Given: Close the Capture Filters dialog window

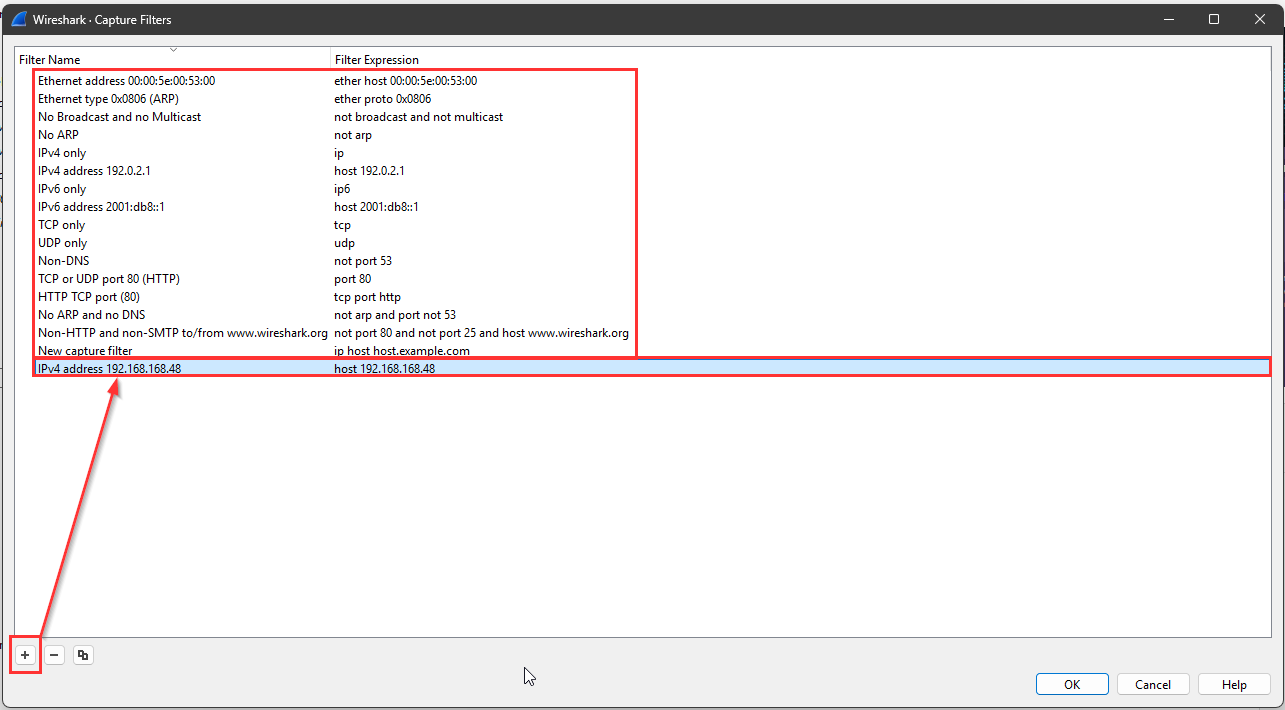Looking at the screenshot, I should tap(1259, 19).
